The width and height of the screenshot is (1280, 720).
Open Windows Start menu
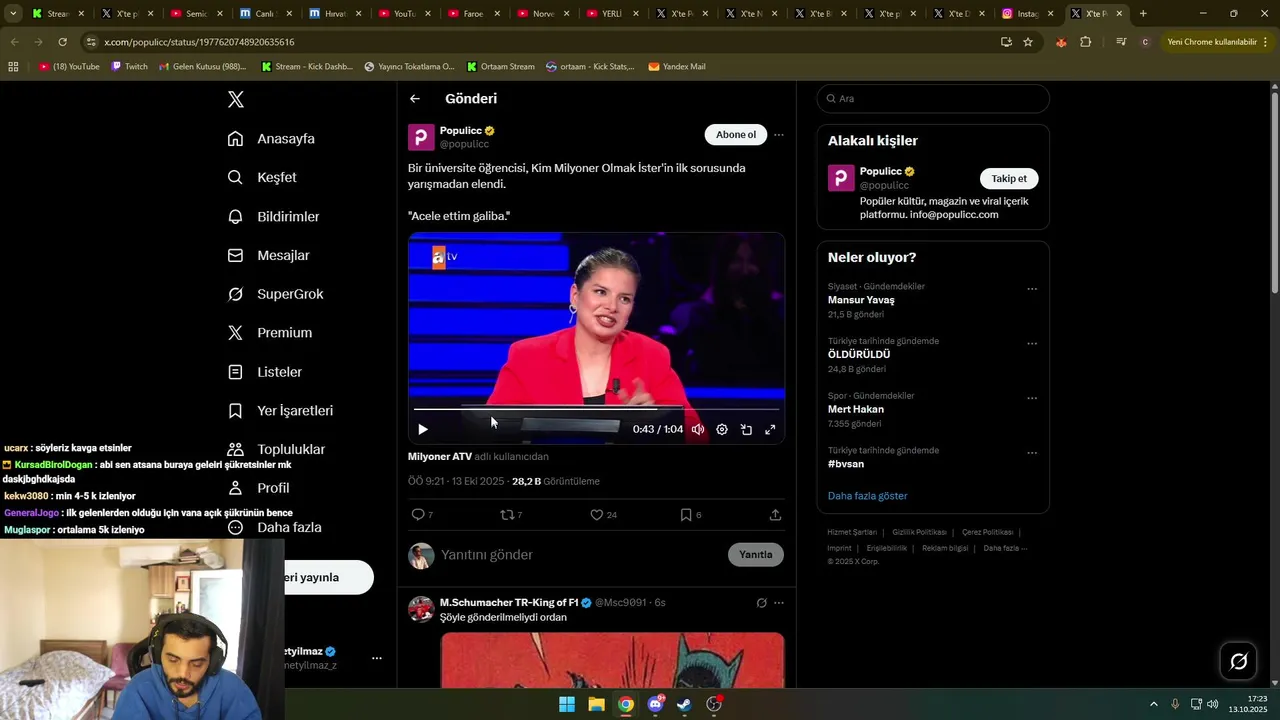[567, 704]
